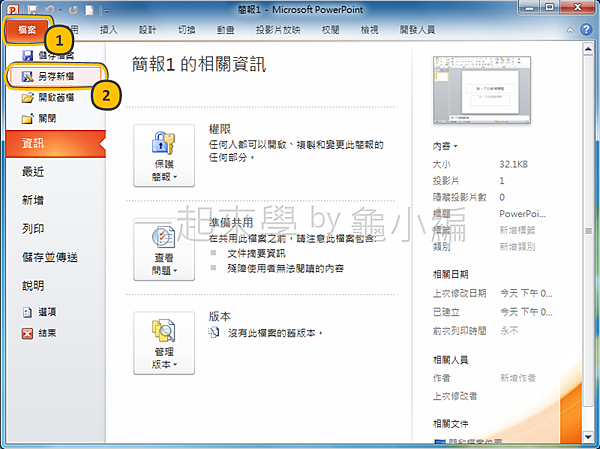This screenshot has height=449, width=600.
Task: Click 文件摘要資訊 bullet text
Action: [256, 254]
